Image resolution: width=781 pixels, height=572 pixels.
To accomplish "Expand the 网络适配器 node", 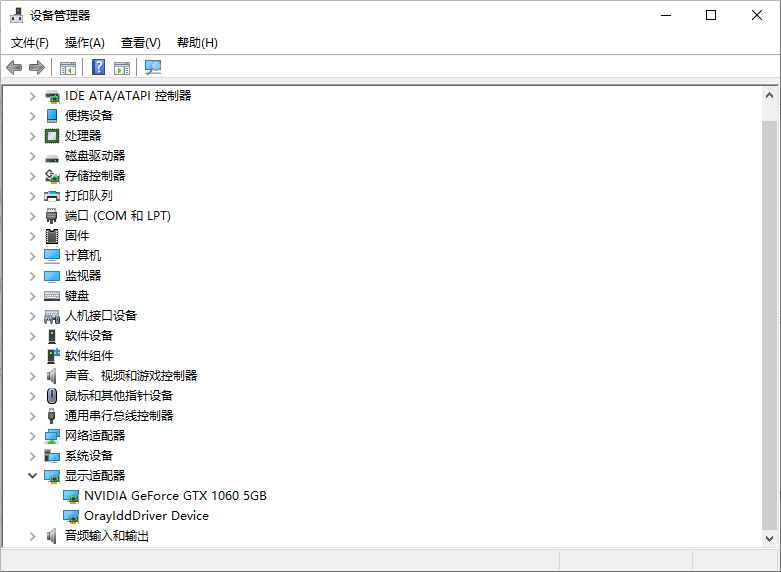I will 32,436.
